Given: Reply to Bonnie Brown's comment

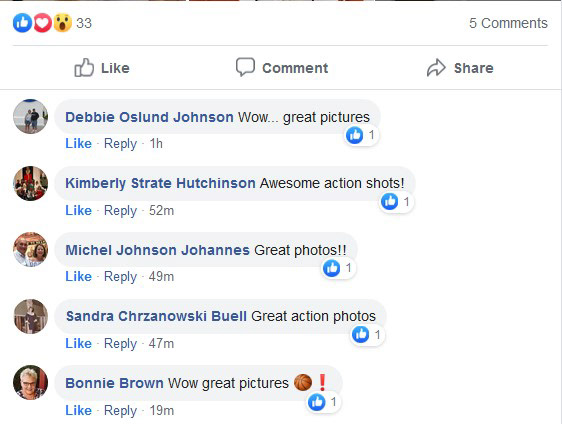Looking at the screenshot, I should (x=120, y=410).
